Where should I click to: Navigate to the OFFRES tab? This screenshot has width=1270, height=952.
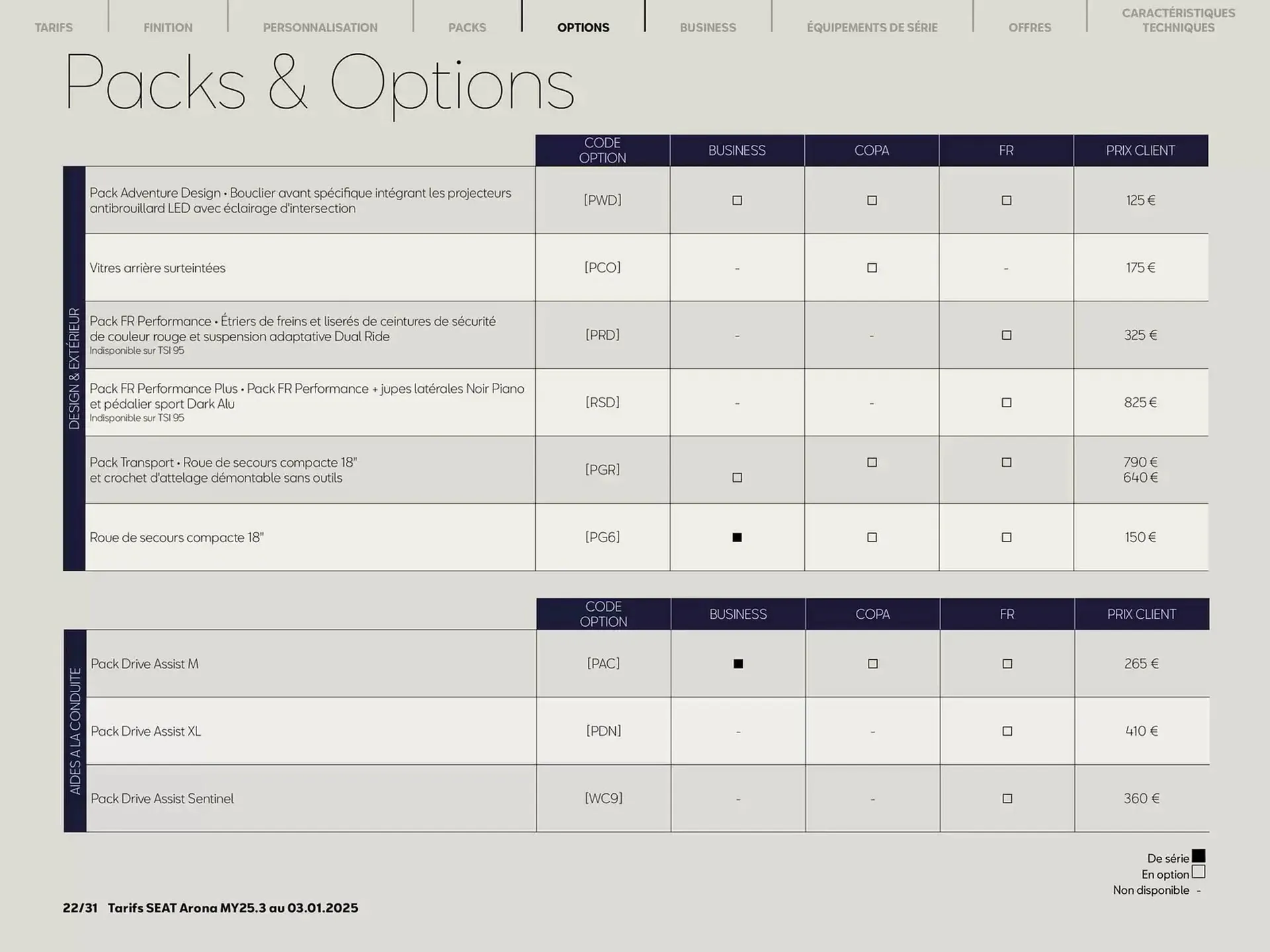(x=1029, y=27)
